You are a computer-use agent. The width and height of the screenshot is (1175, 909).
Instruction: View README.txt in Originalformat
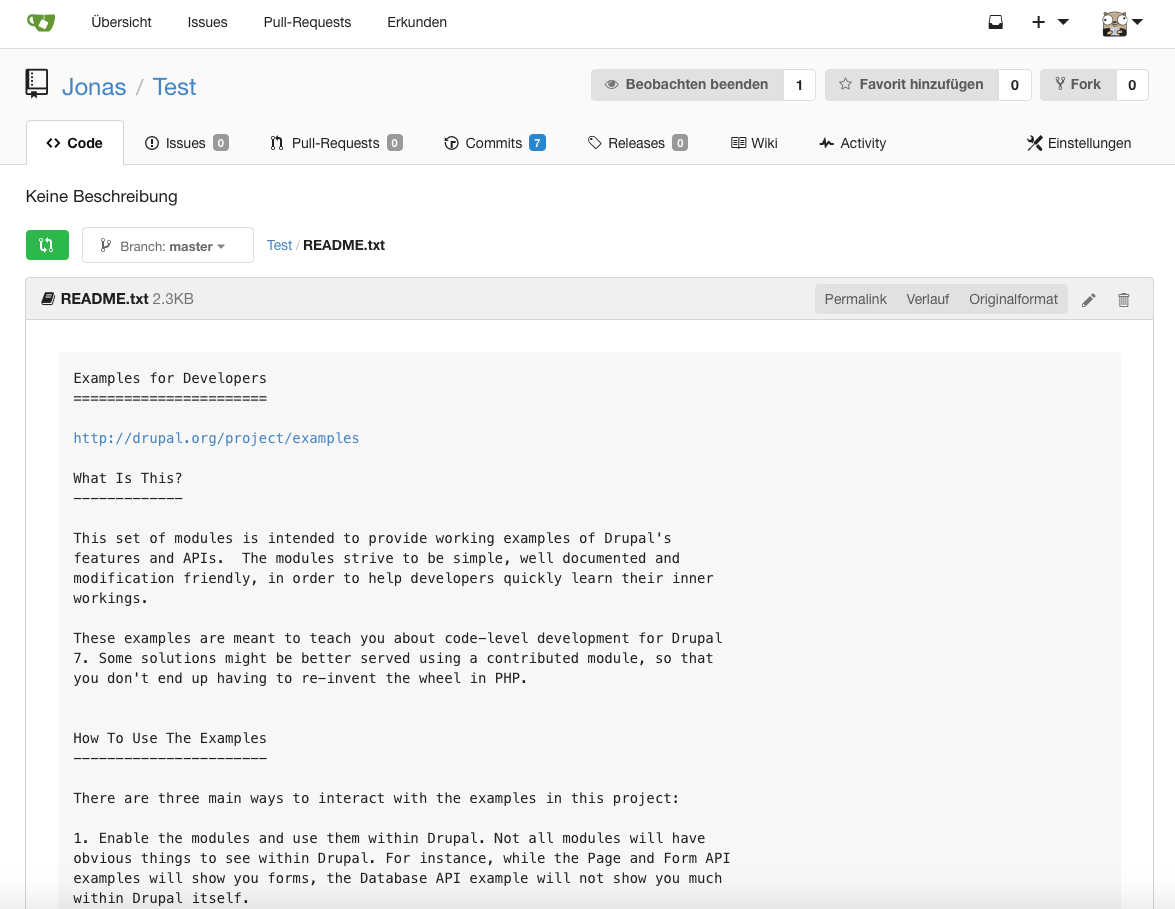1013,299
